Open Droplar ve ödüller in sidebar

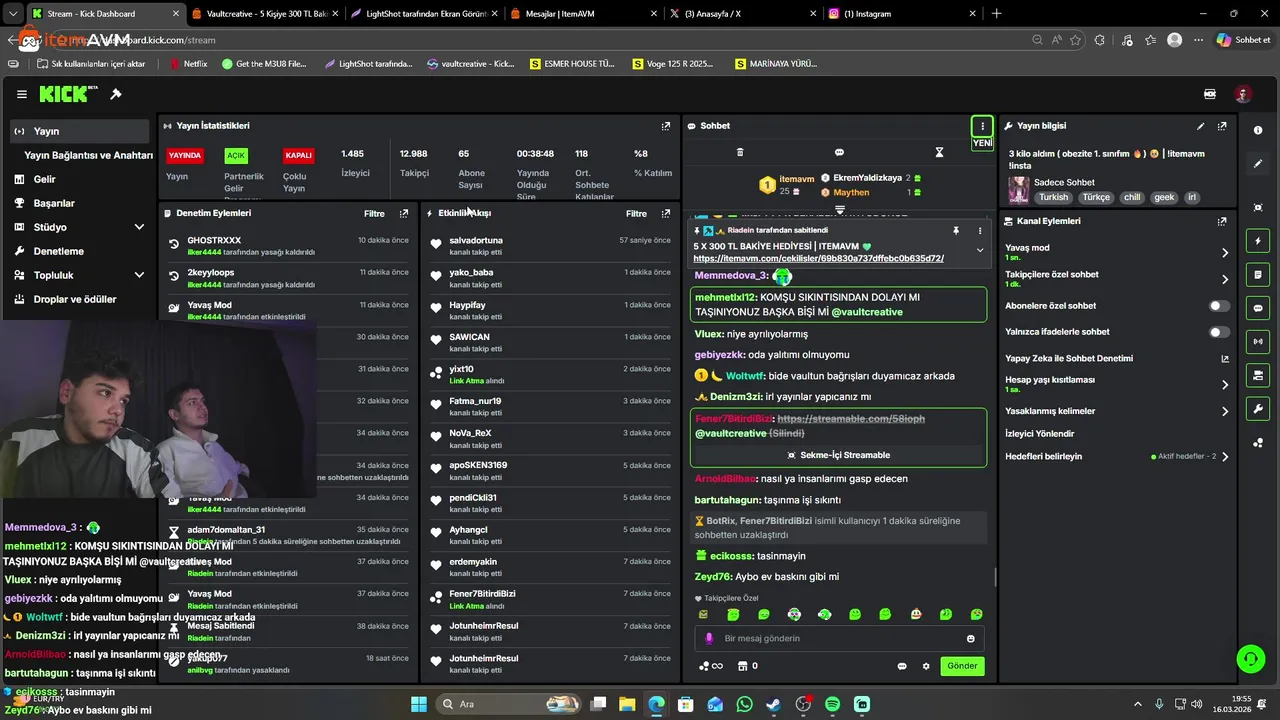80,299
